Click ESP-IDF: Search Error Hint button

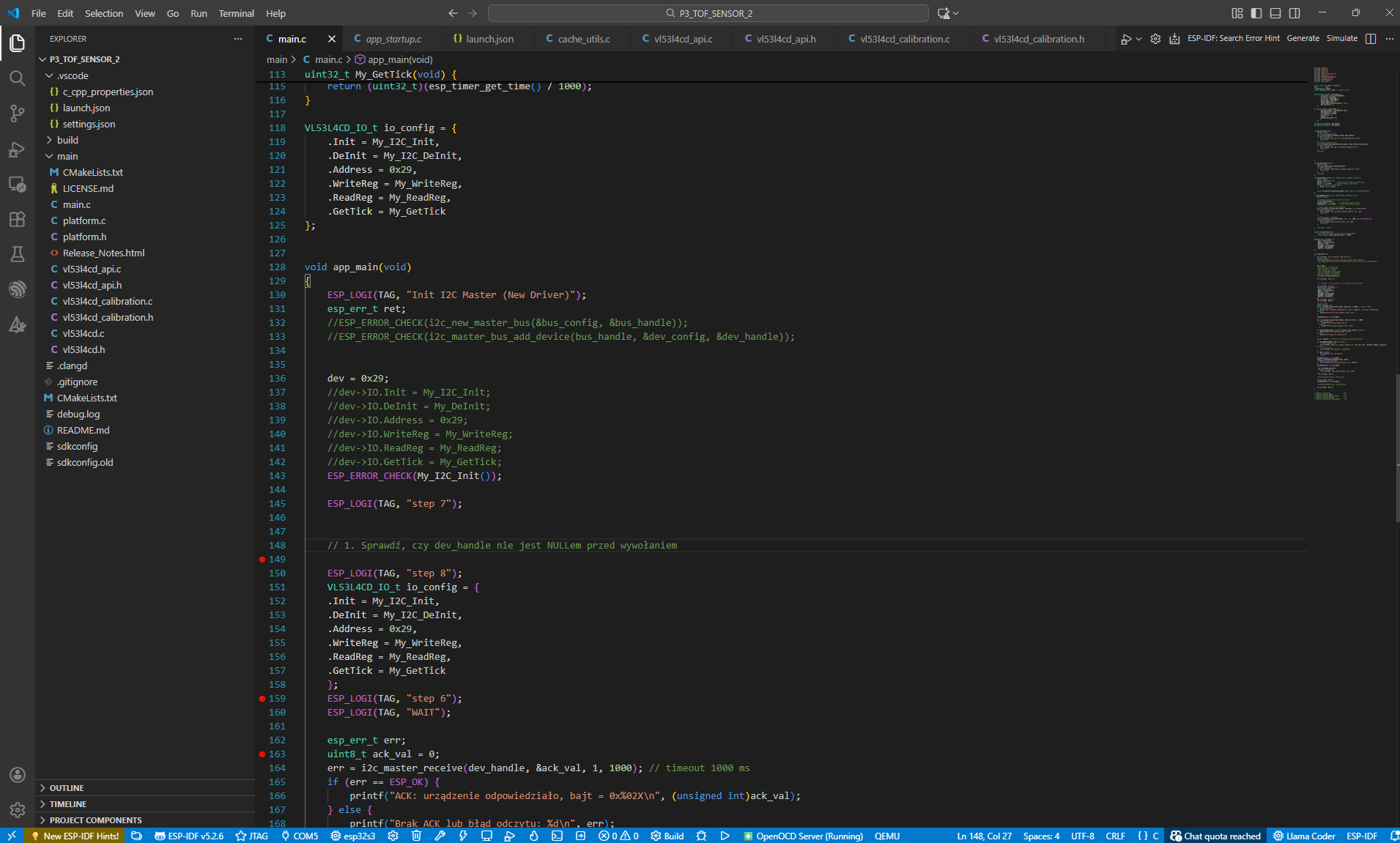(x=1233, y=39)
